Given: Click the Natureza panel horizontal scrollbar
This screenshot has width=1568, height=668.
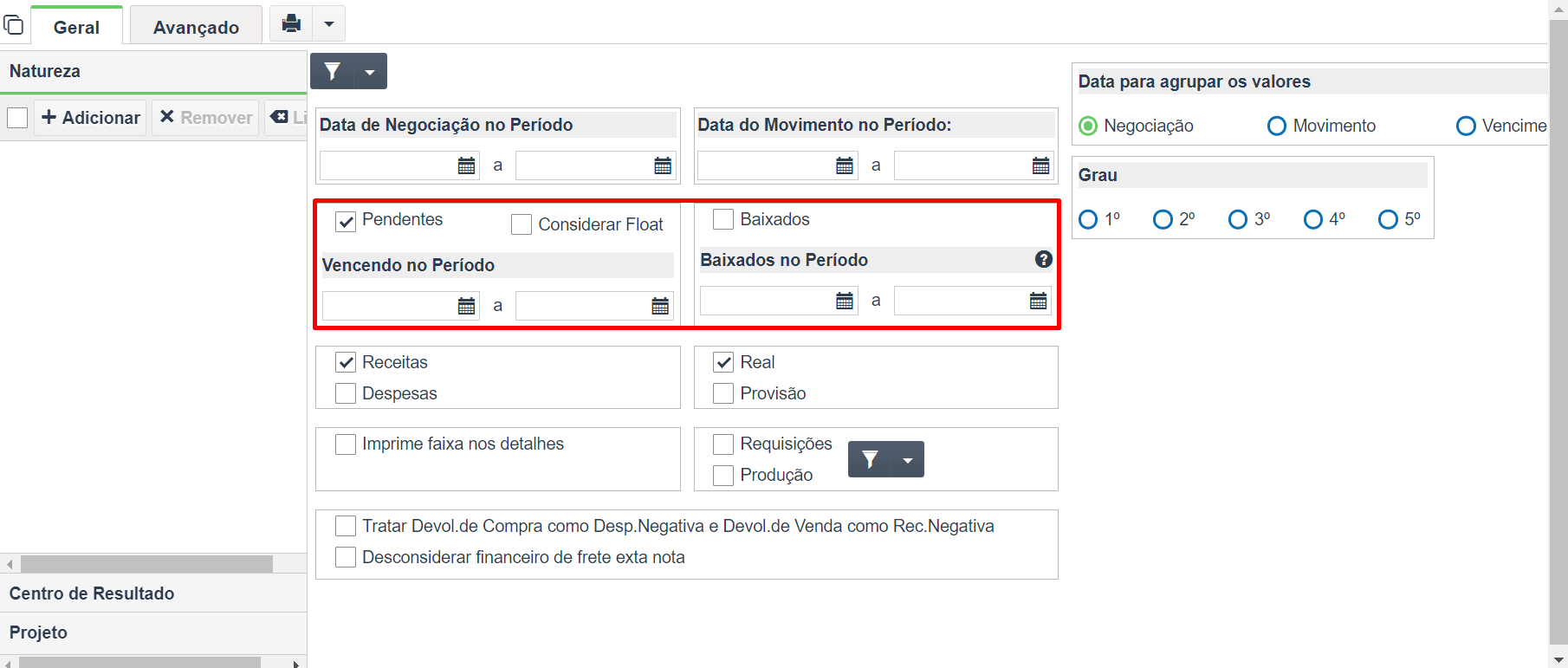Looking at the screenshot, I should point(146,564).
